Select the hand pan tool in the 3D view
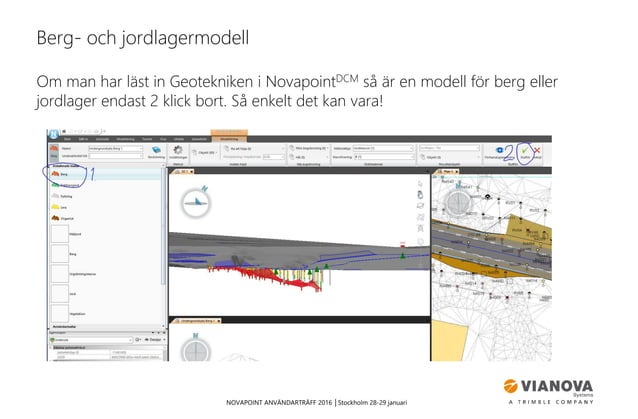 [420, 195]
